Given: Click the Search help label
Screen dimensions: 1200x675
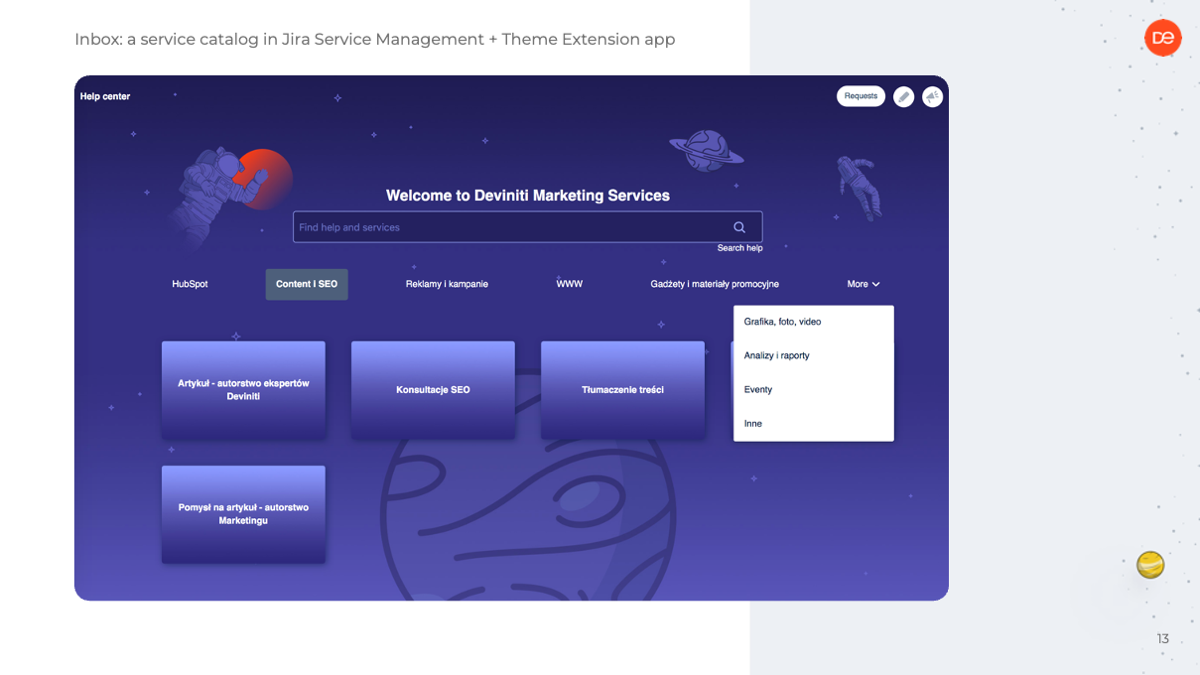Looking at the screenshot, I should [740, 248].
